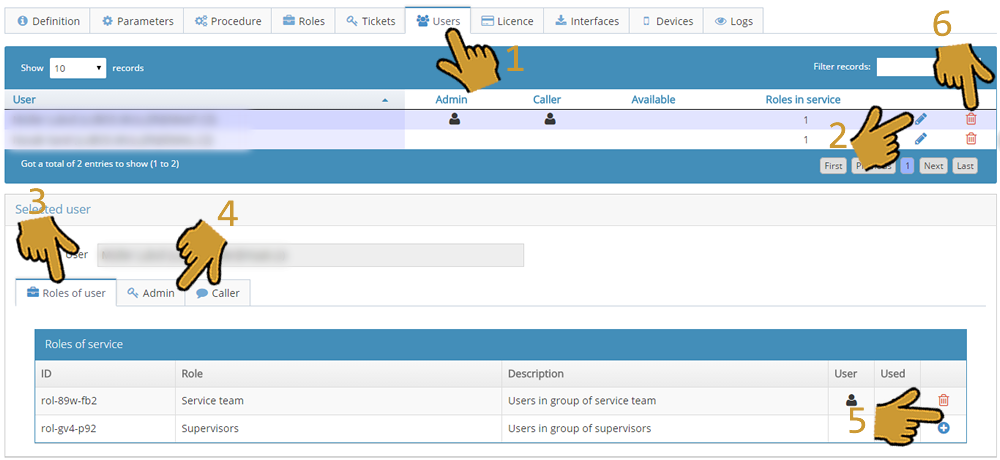Open the Show records count dropdown
This screenshot has height=460, width=1000.
78,68
